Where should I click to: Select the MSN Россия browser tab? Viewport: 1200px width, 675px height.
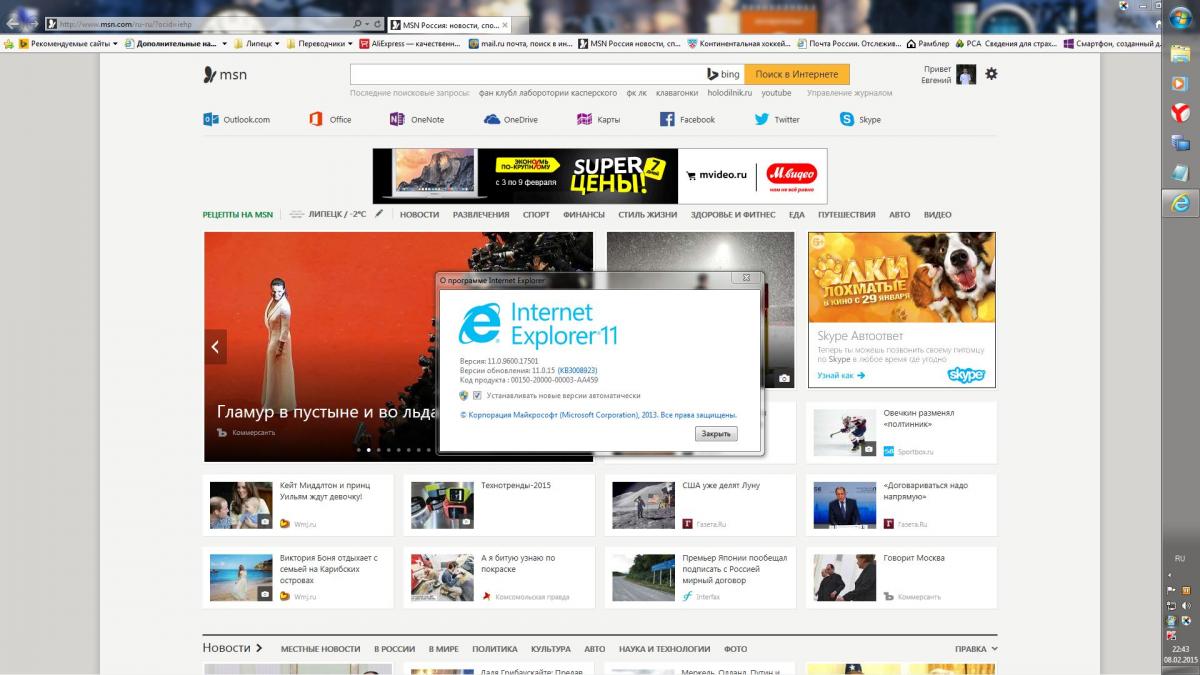[x=445, y=23]
